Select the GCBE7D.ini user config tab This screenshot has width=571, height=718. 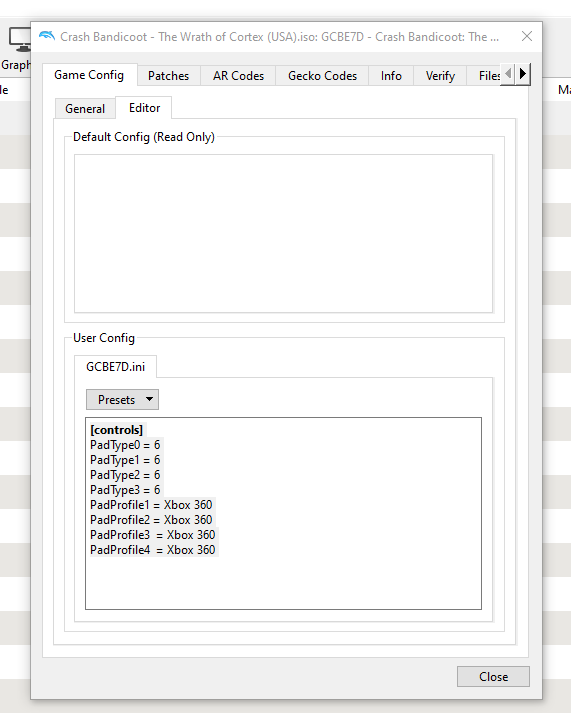[115, 366]
